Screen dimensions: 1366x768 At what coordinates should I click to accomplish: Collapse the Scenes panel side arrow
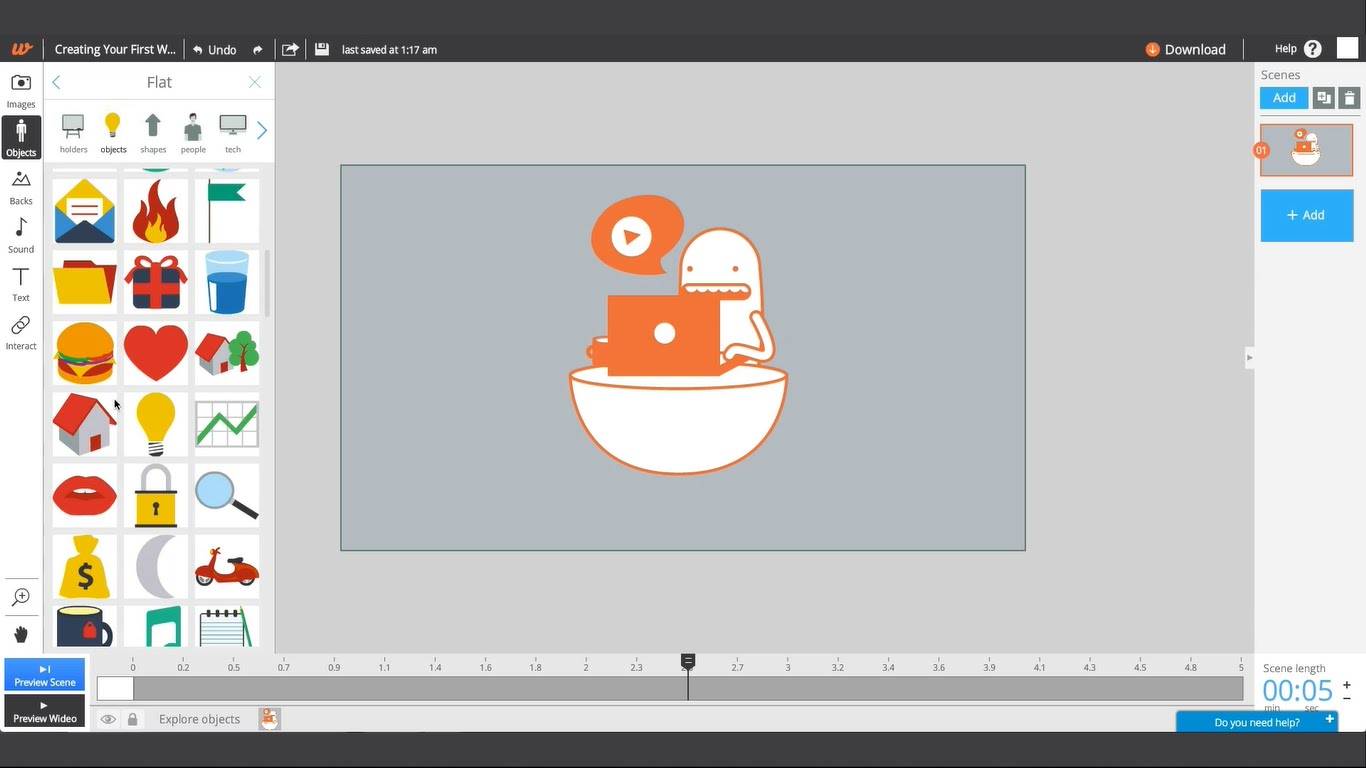(x=1249, y=357)
